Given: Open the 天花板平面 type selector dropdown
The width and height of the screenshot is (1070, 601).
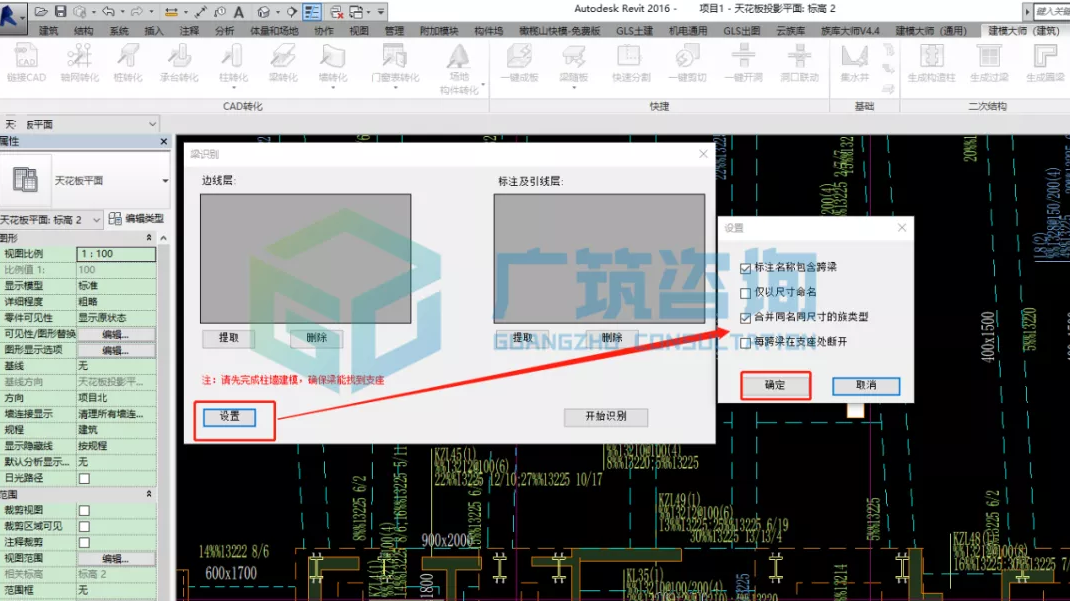Looking at the screenshot, I should point(164,181).
